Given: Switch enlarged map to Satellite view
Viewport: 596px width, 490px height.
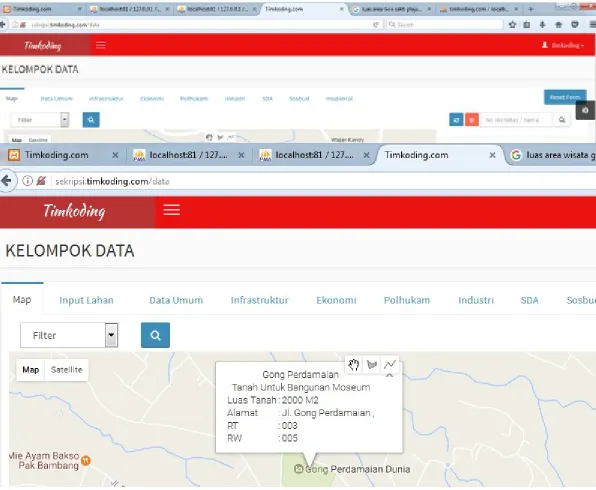Looking at the screenshot, I should (67, 369).
